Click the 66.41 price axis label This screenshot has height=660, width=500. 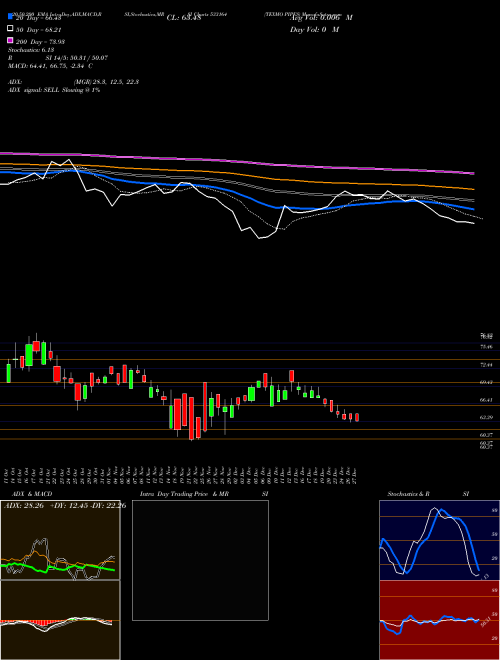487,399
